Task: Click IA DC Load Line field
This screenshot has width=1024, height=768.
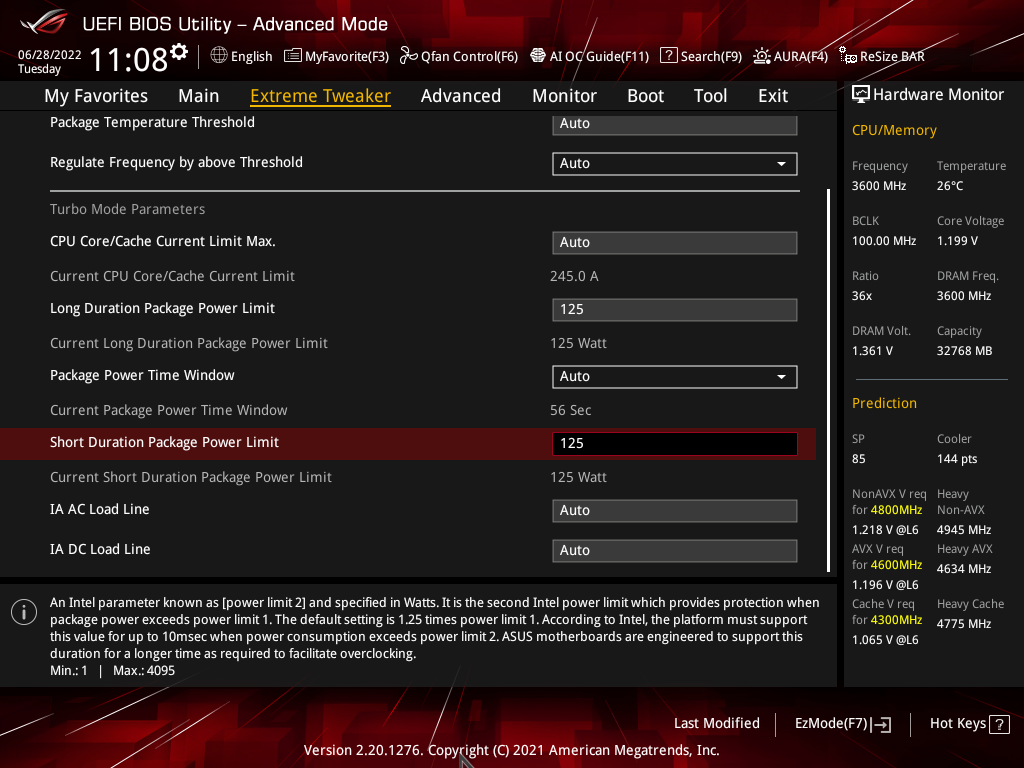Action: (675, 551)
